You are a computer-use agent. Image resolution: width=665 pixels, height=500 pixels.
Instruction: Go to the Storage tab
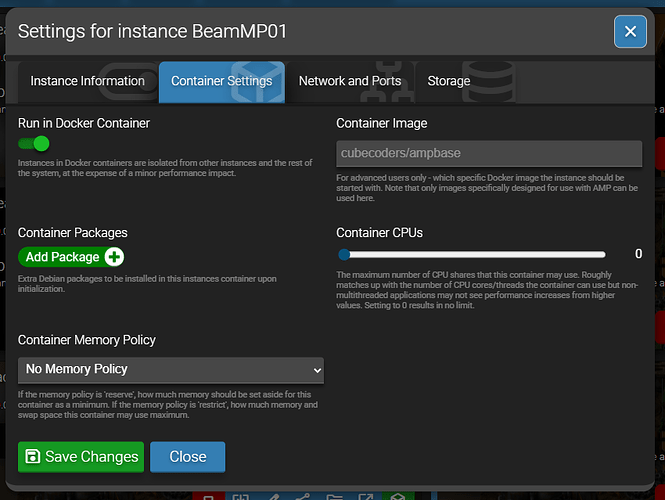448,81
